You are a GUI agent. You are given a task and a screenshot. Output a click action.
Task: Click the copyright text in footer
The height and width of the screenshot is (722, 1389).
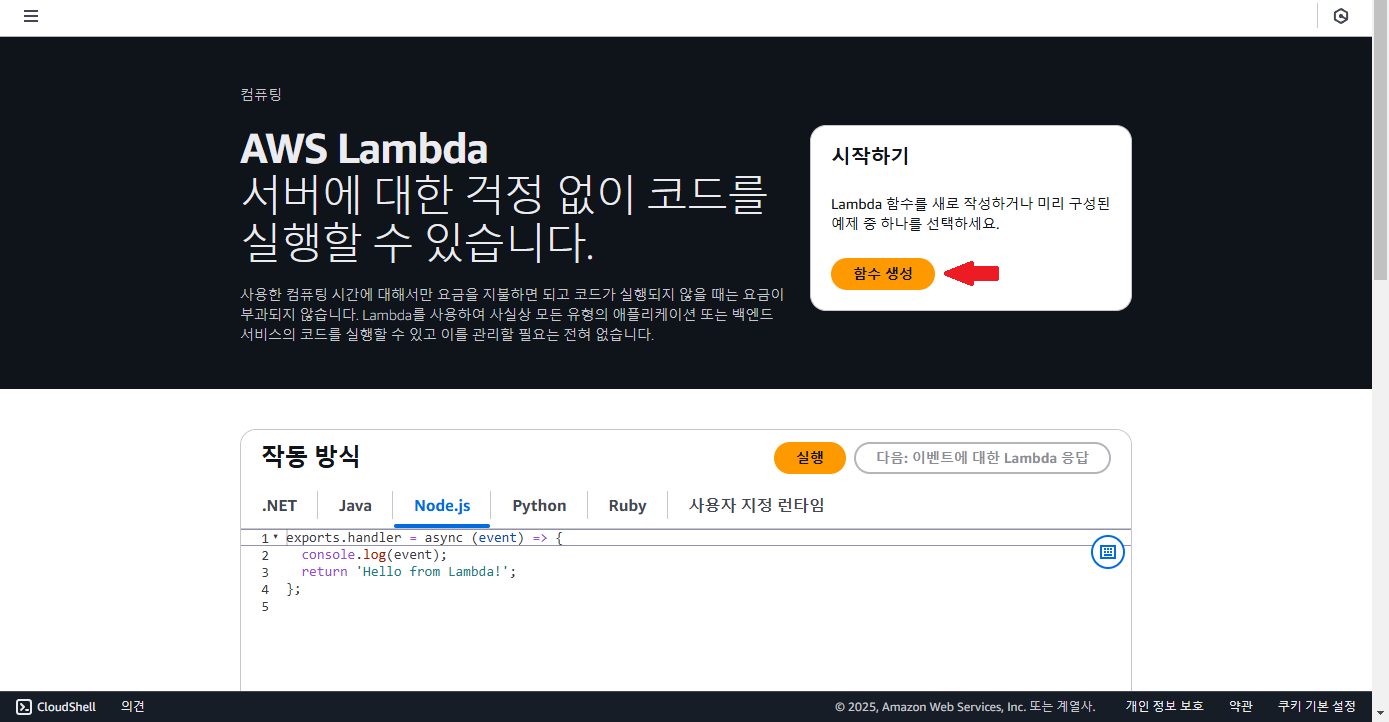tap(965, 706)
